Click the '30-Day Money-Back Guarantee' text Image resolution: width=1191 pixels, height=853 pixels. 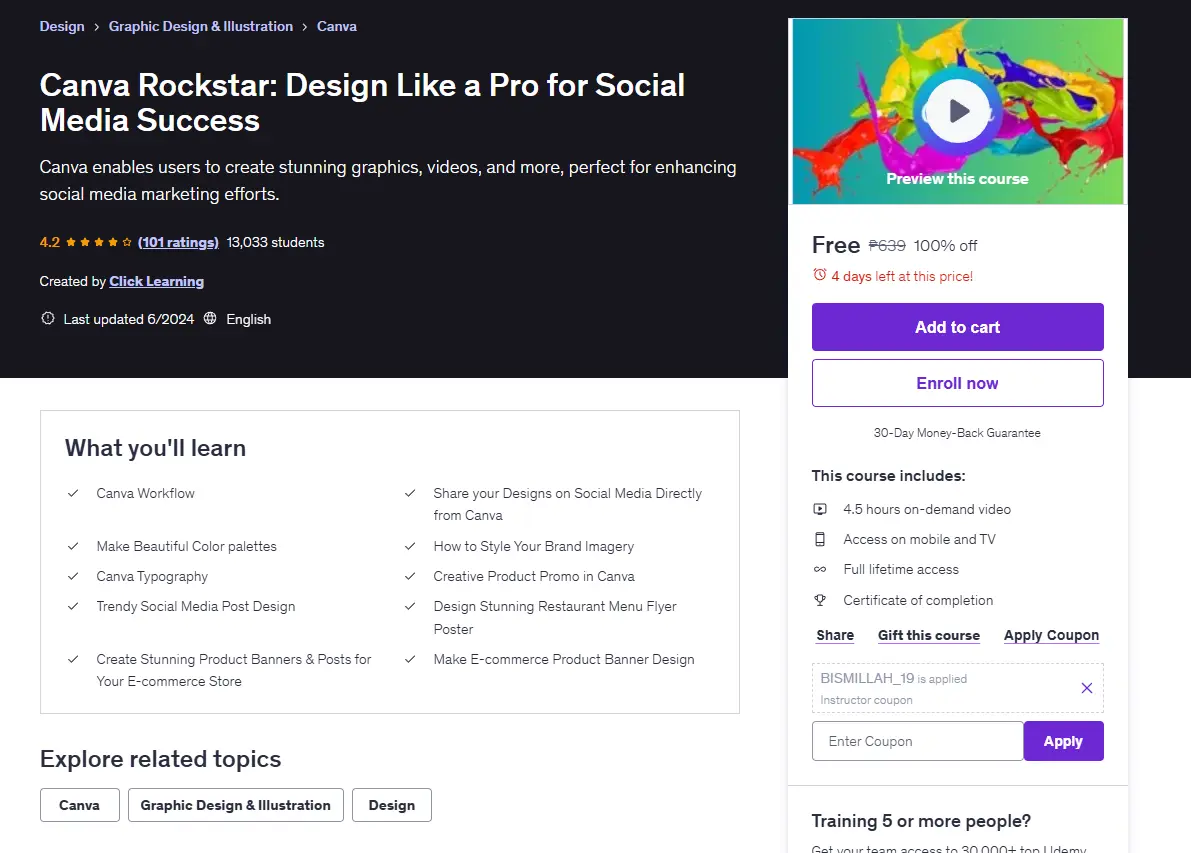click(957, 433)
